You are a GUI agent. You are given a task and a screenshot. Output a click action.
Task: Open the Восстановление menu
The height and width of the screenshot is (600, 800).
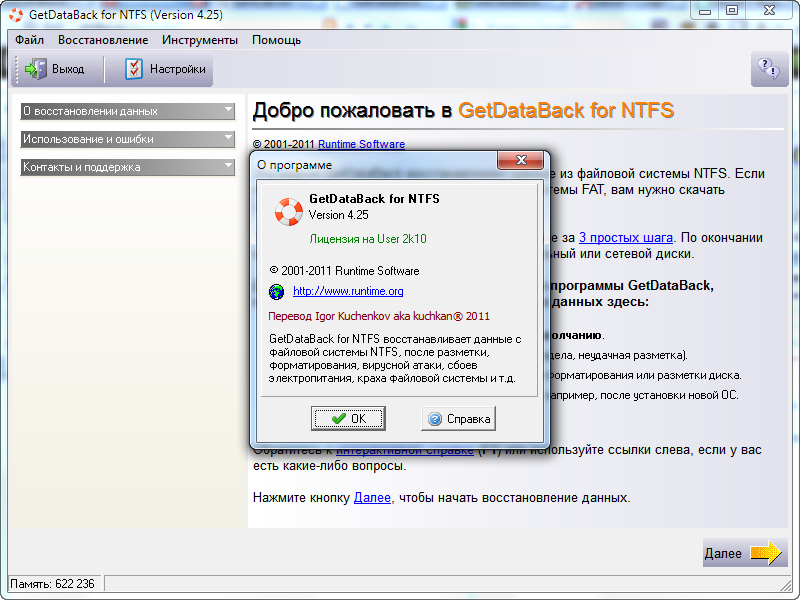click(x=102, y=40)
